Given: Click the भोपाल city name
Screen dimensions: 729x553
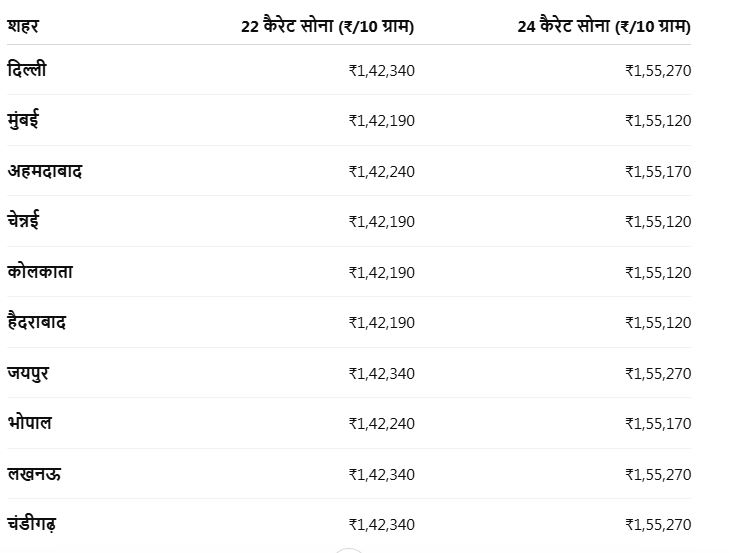Looking at the screenshot, I should (29, 423).
